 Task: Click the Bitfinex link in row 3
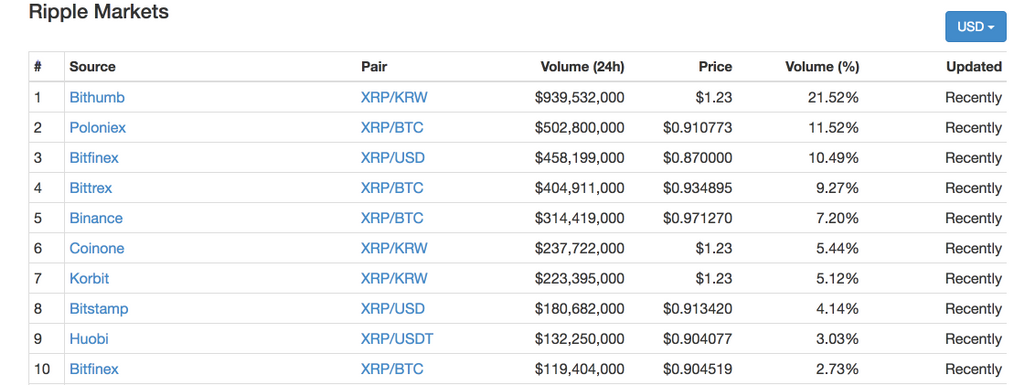click(94, 158)
